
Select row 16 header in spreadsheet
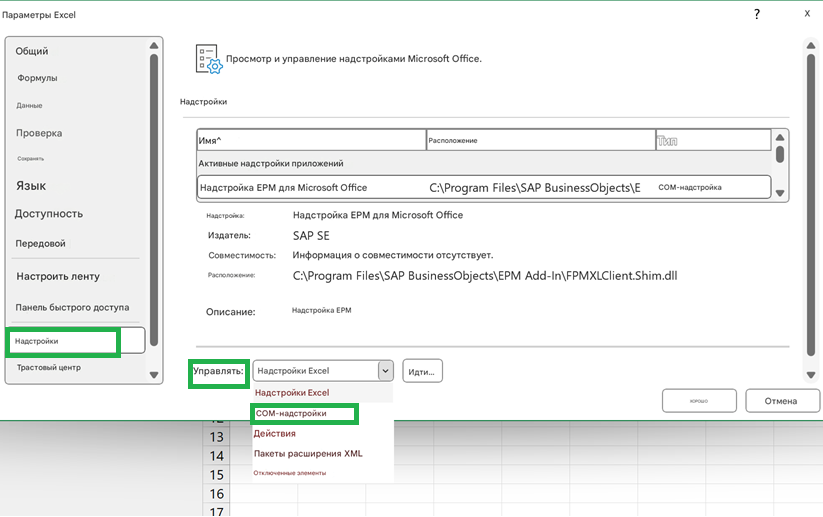coord(216,494)
